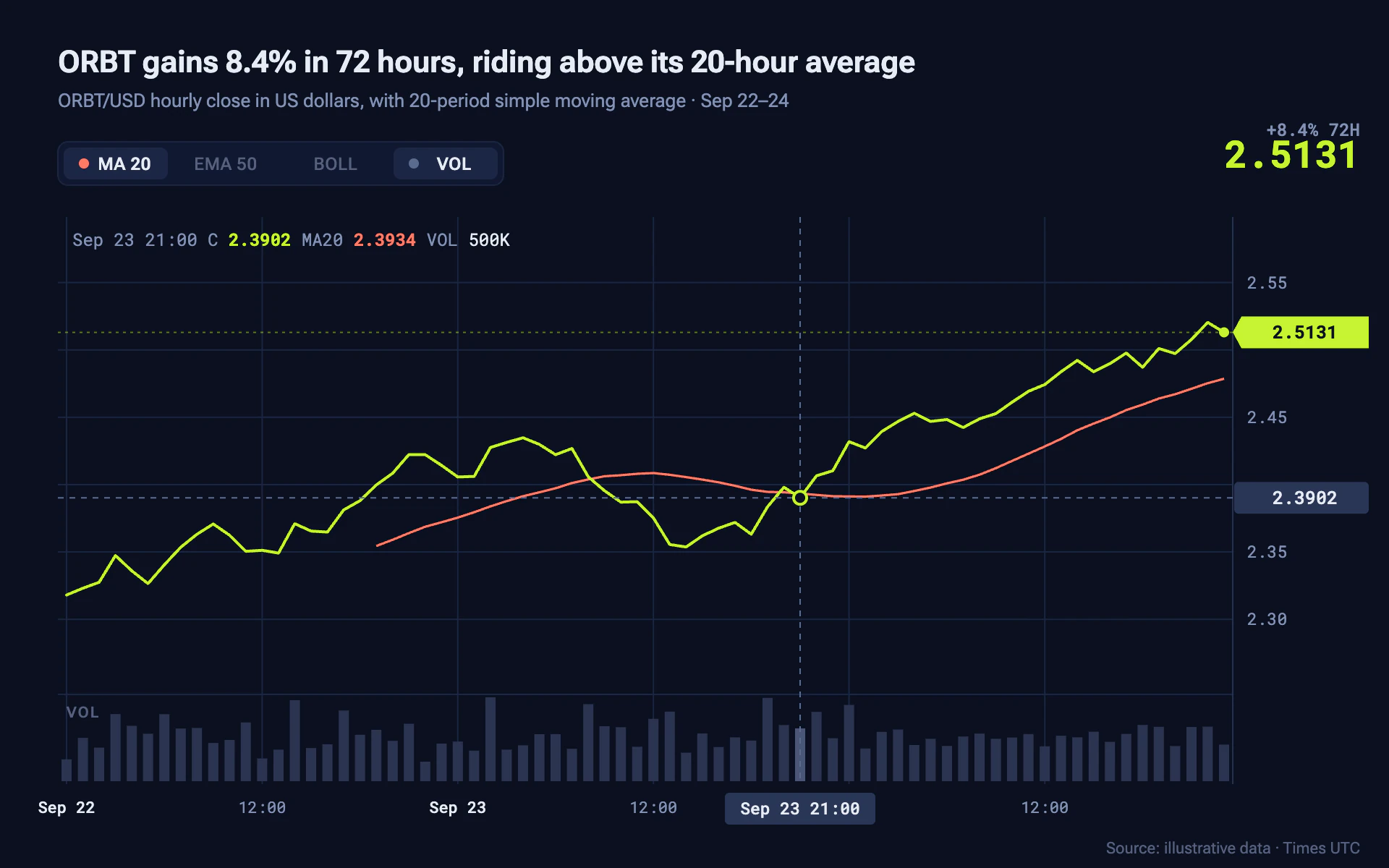Toggle the MA 20 indicator off

point(116,163)
